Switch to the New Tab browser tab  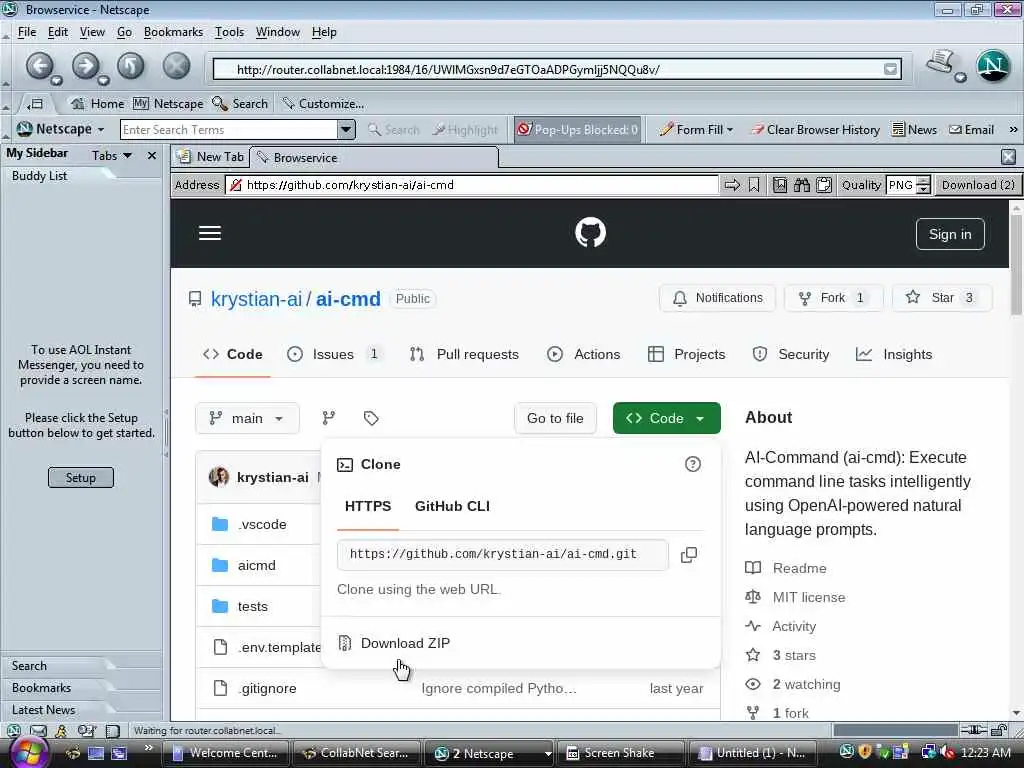point(211,157)
